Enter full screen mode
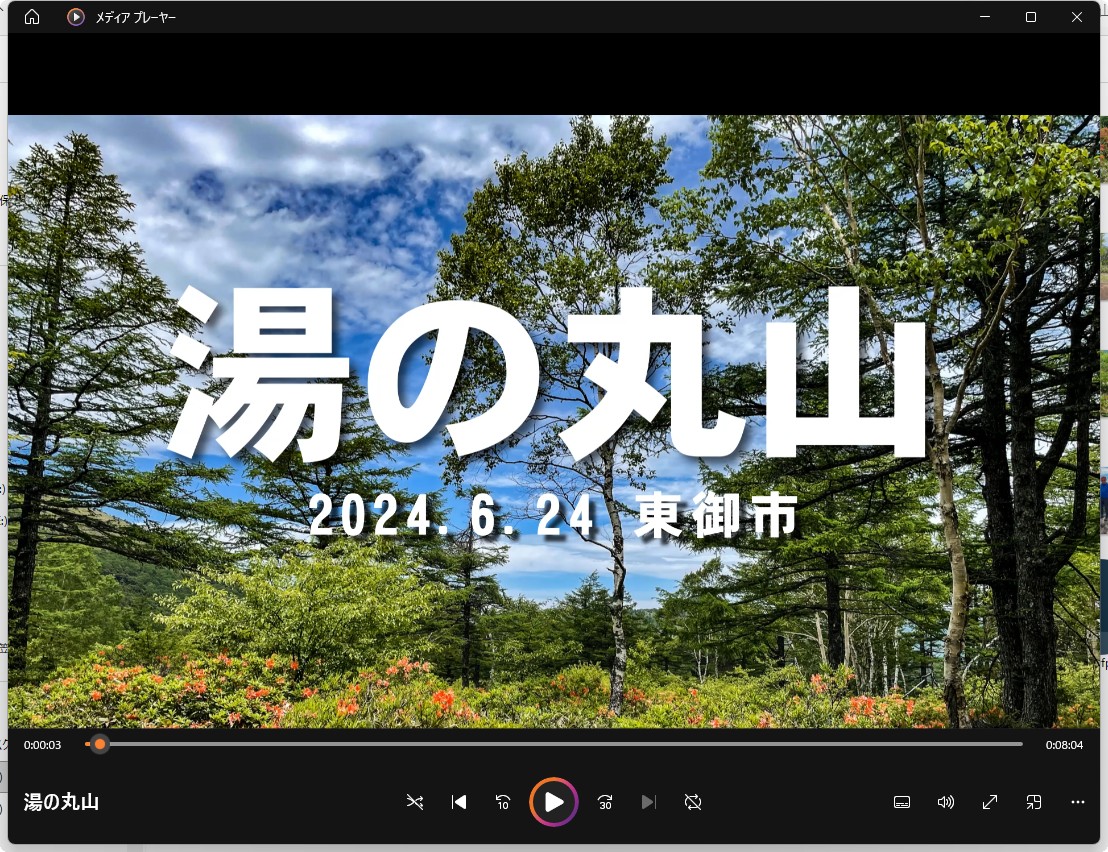This screenshot has height=852, width=1108. coord(989,801)
